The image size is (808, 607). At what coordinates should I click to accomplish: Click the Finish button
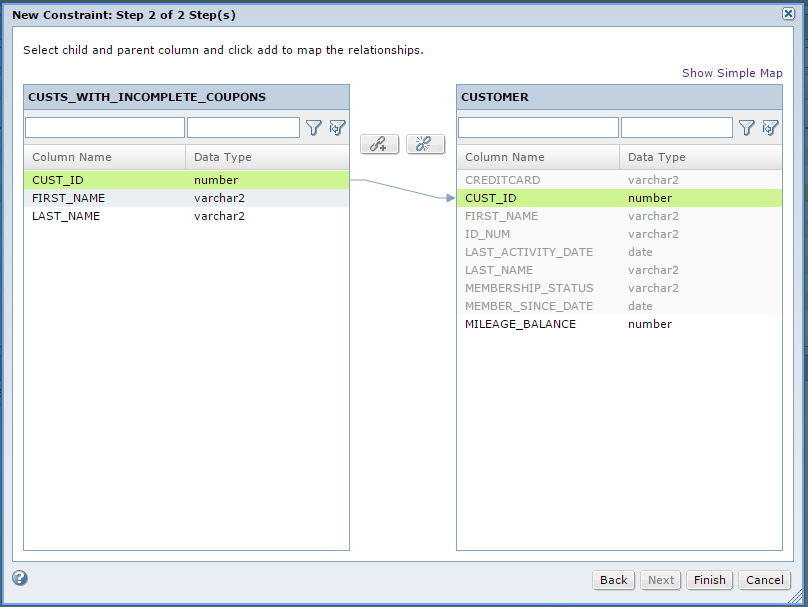tap(710, 580)
